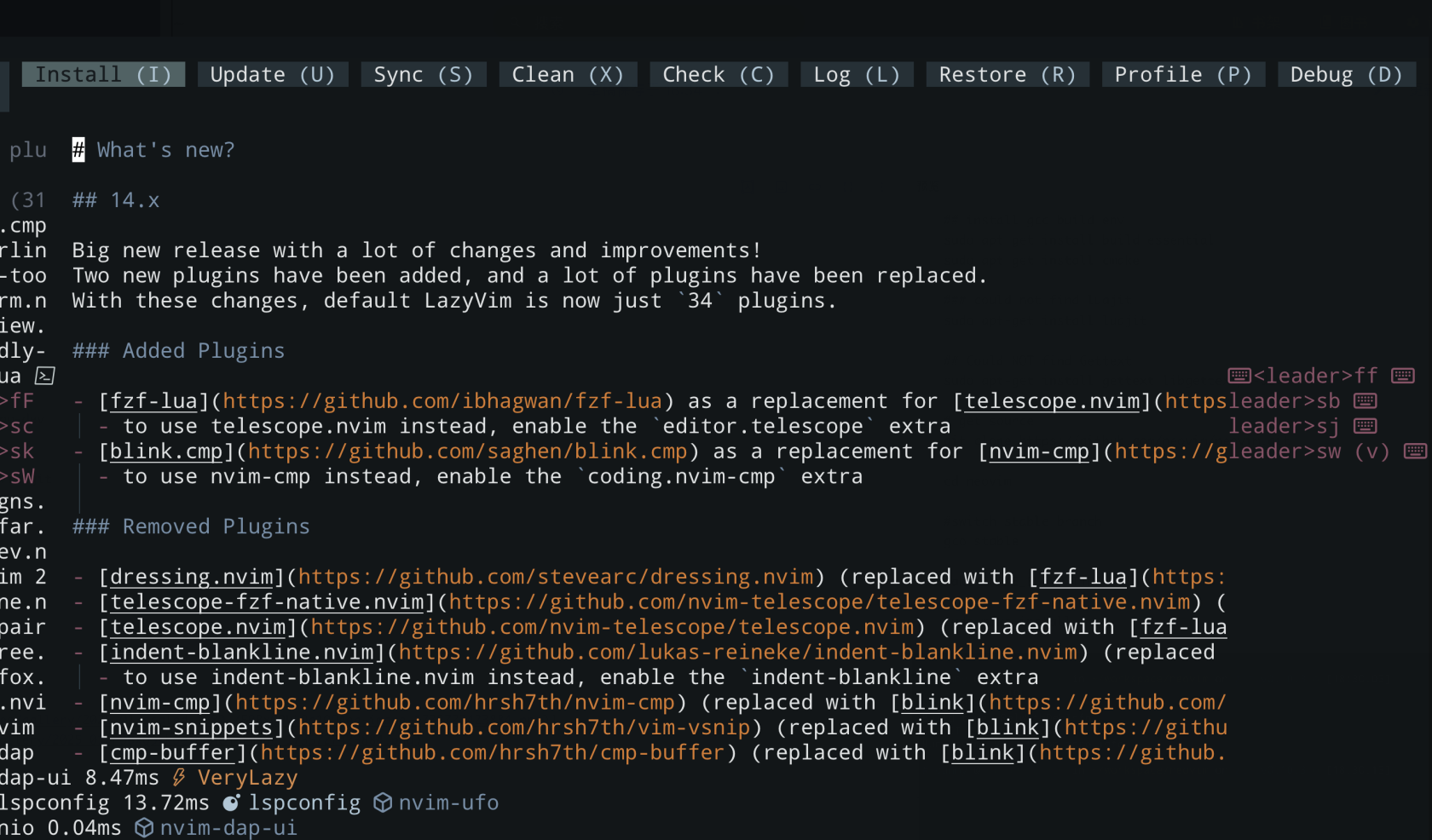Open URL github.com/stevearc/dressing.nvim
The image size is (1432, 840).
556,577
